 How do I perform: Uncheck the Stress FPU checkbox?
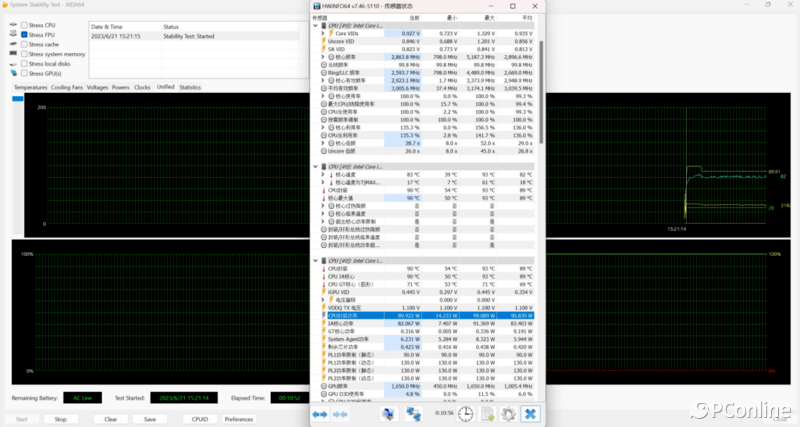click(x=24, y=35)
